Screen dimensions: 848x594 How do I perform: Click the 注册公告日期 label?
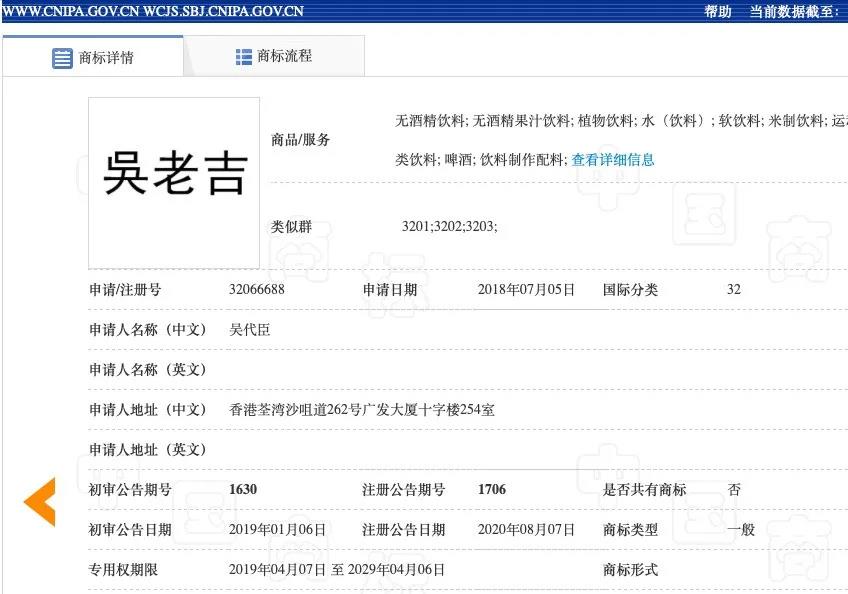[x=404, y=530]
